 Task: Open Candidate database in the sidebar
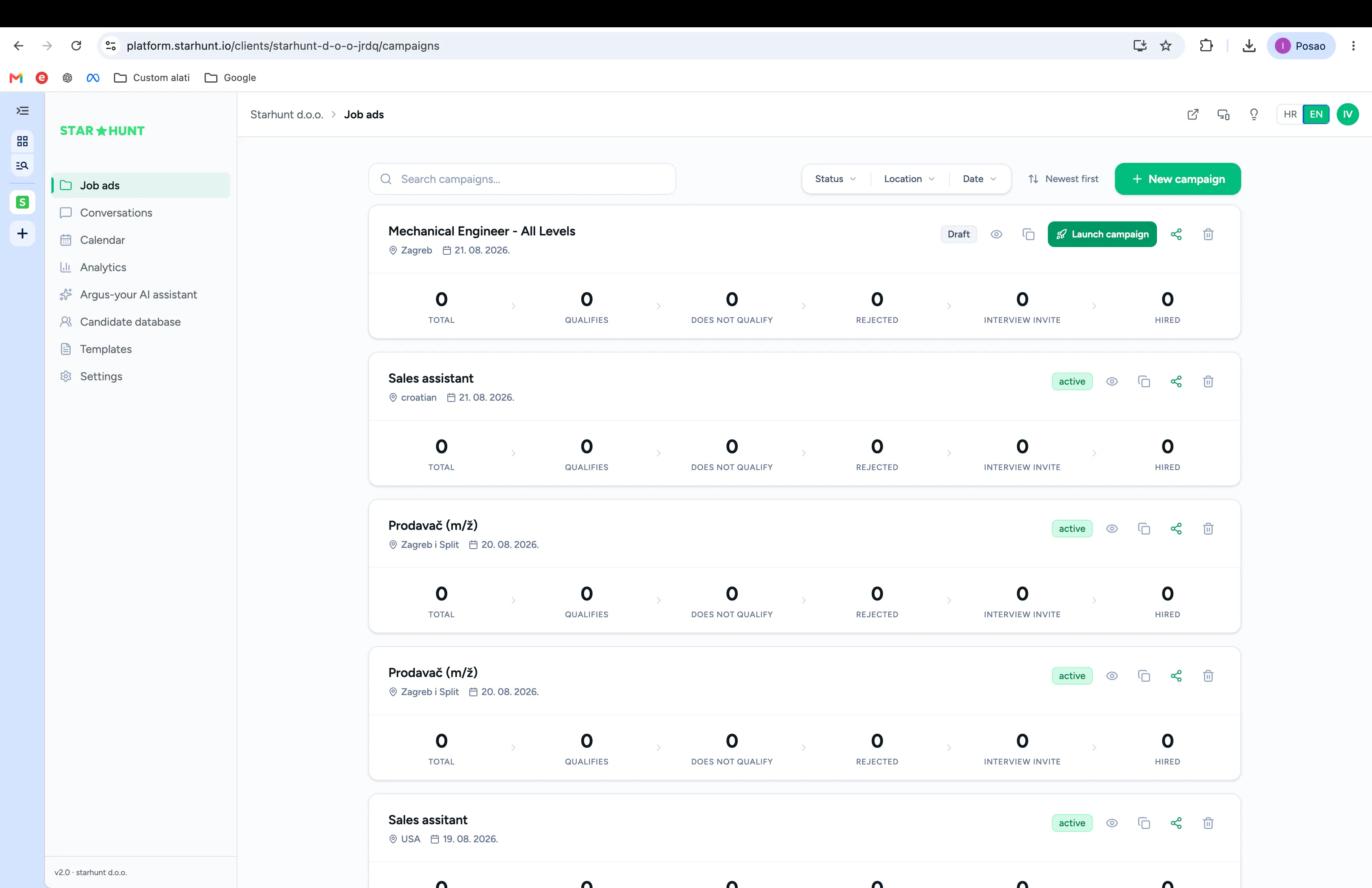click(141, 322)
